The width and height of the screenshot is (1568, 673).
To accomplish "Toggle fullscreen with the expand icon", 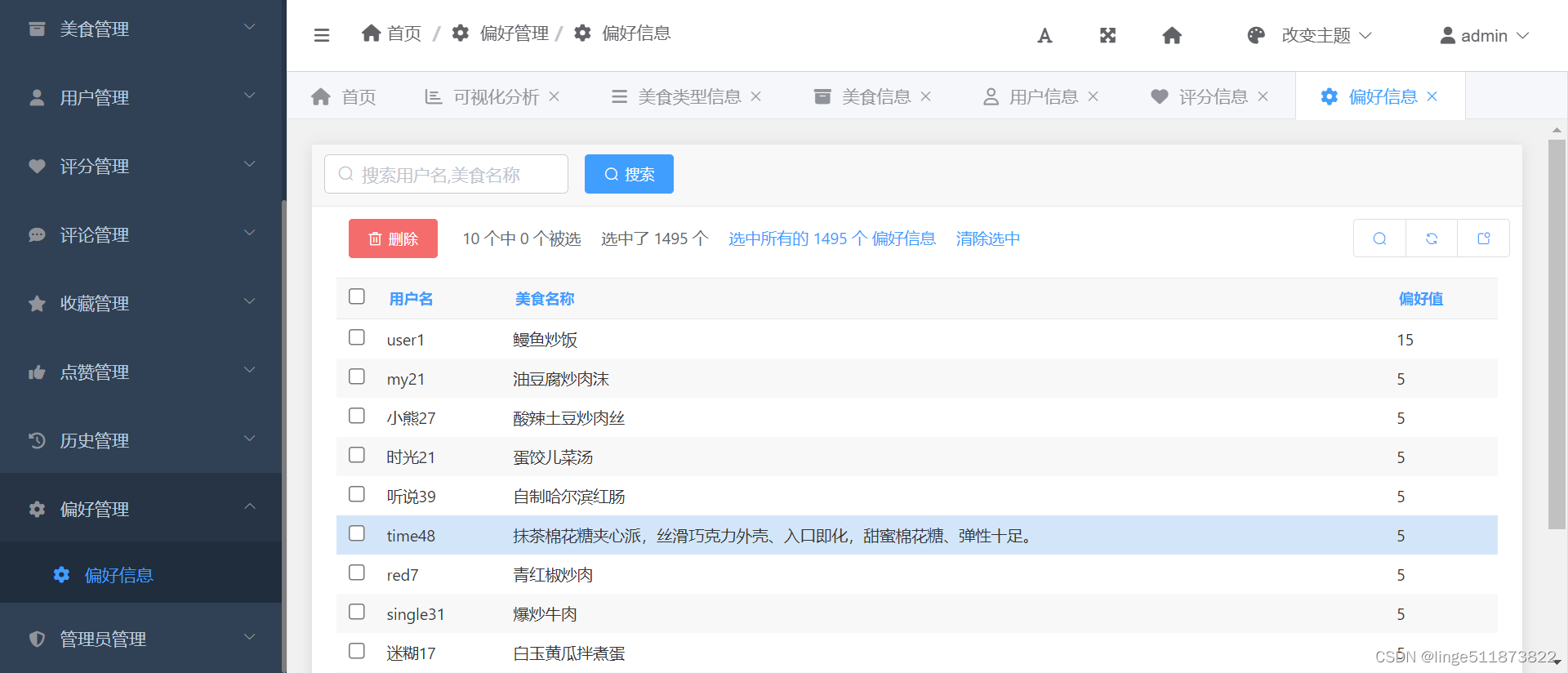I will click(1107, 35).
